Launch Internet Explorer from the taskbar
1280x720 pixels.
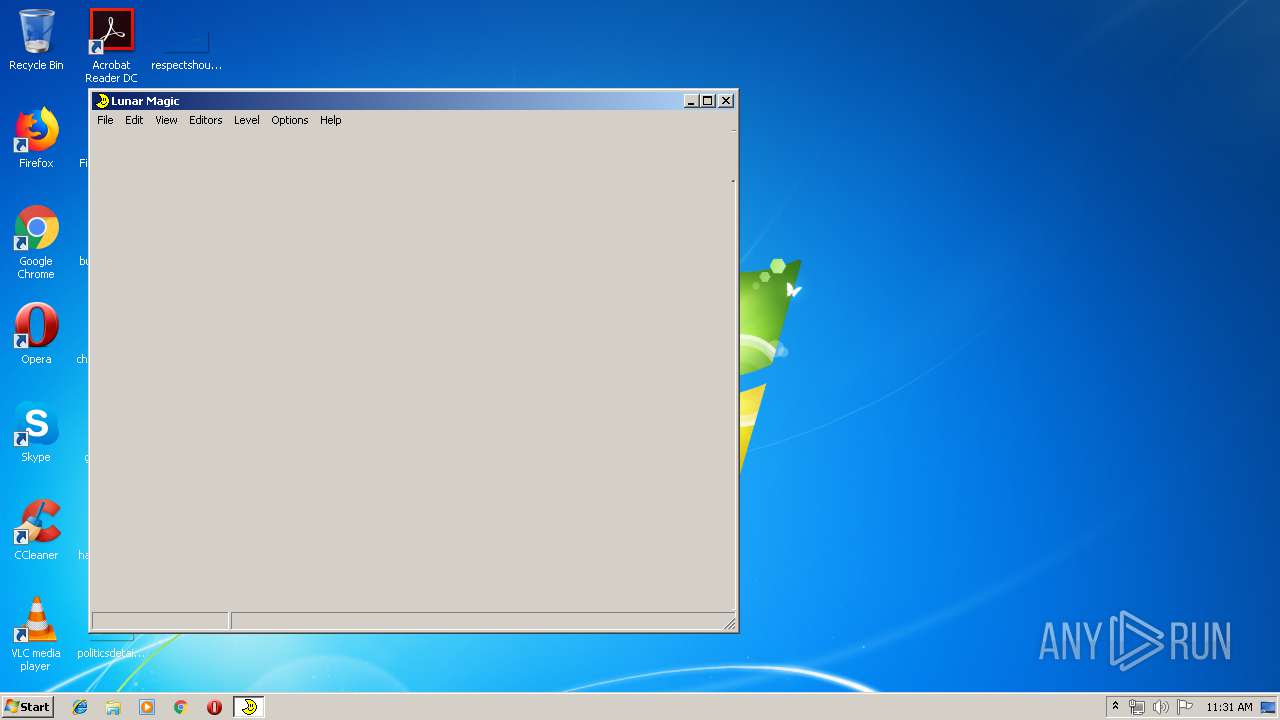point(80,707)
